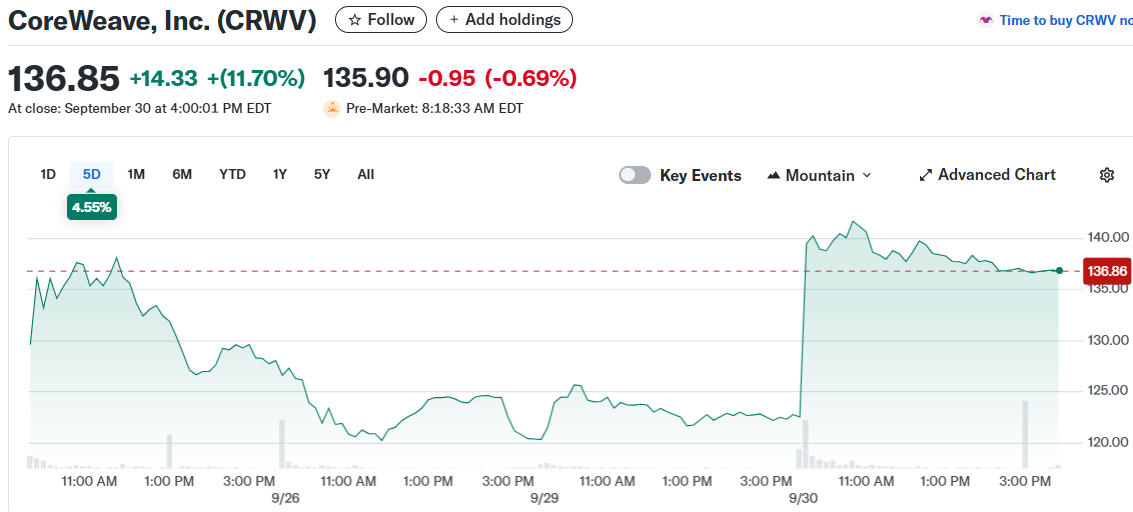Viewport: 1133px width, 512px height.
Task: Toggle the Key Events switch
Action: click(x=635, y=175)
